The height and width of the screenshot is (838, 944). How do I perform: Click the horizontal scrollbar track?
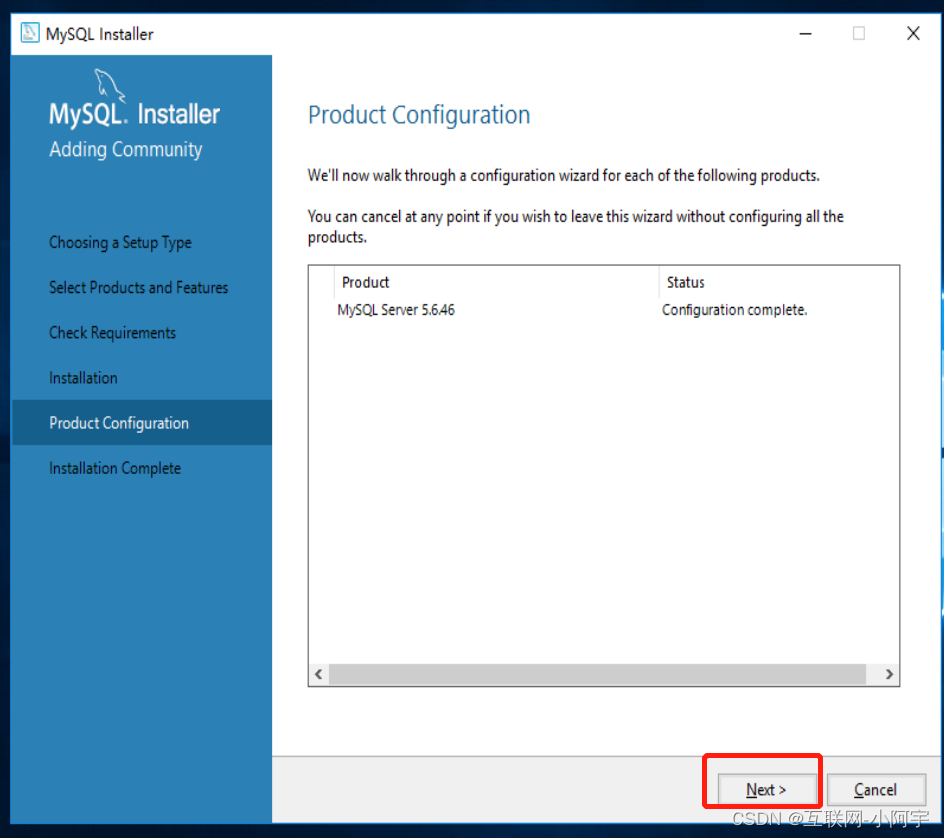point(600,674)
